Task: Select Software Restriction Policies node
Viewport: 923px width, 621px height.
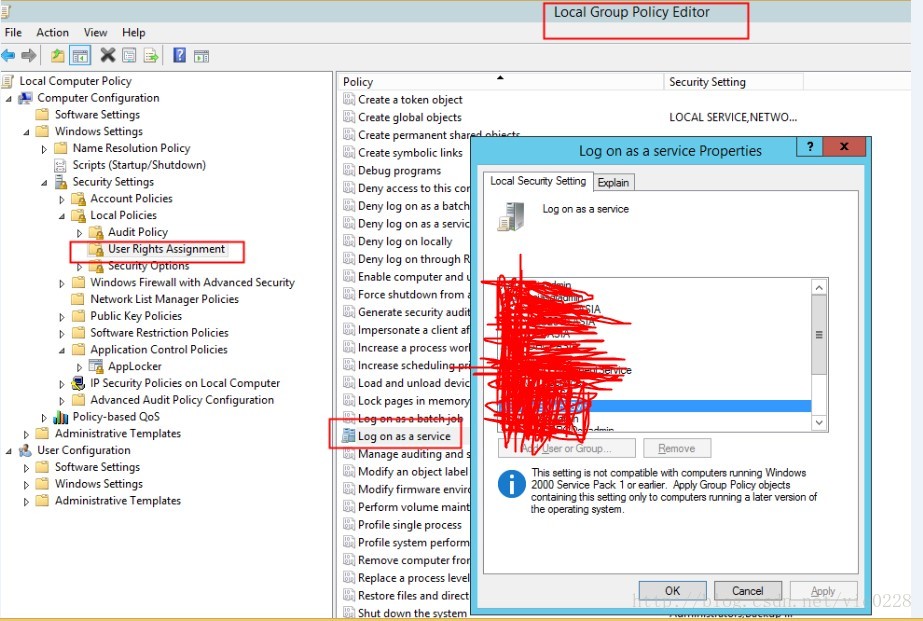Action: 159,333
